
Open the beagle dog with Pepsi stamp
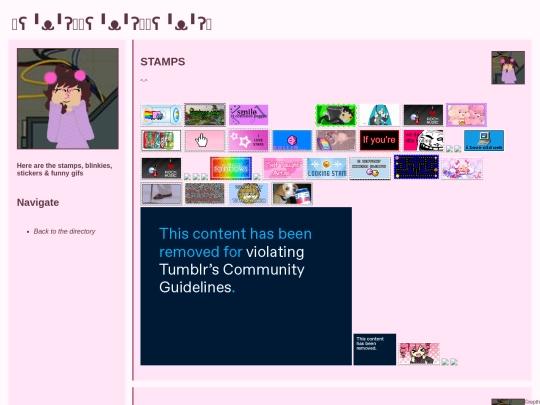point(292,194)
